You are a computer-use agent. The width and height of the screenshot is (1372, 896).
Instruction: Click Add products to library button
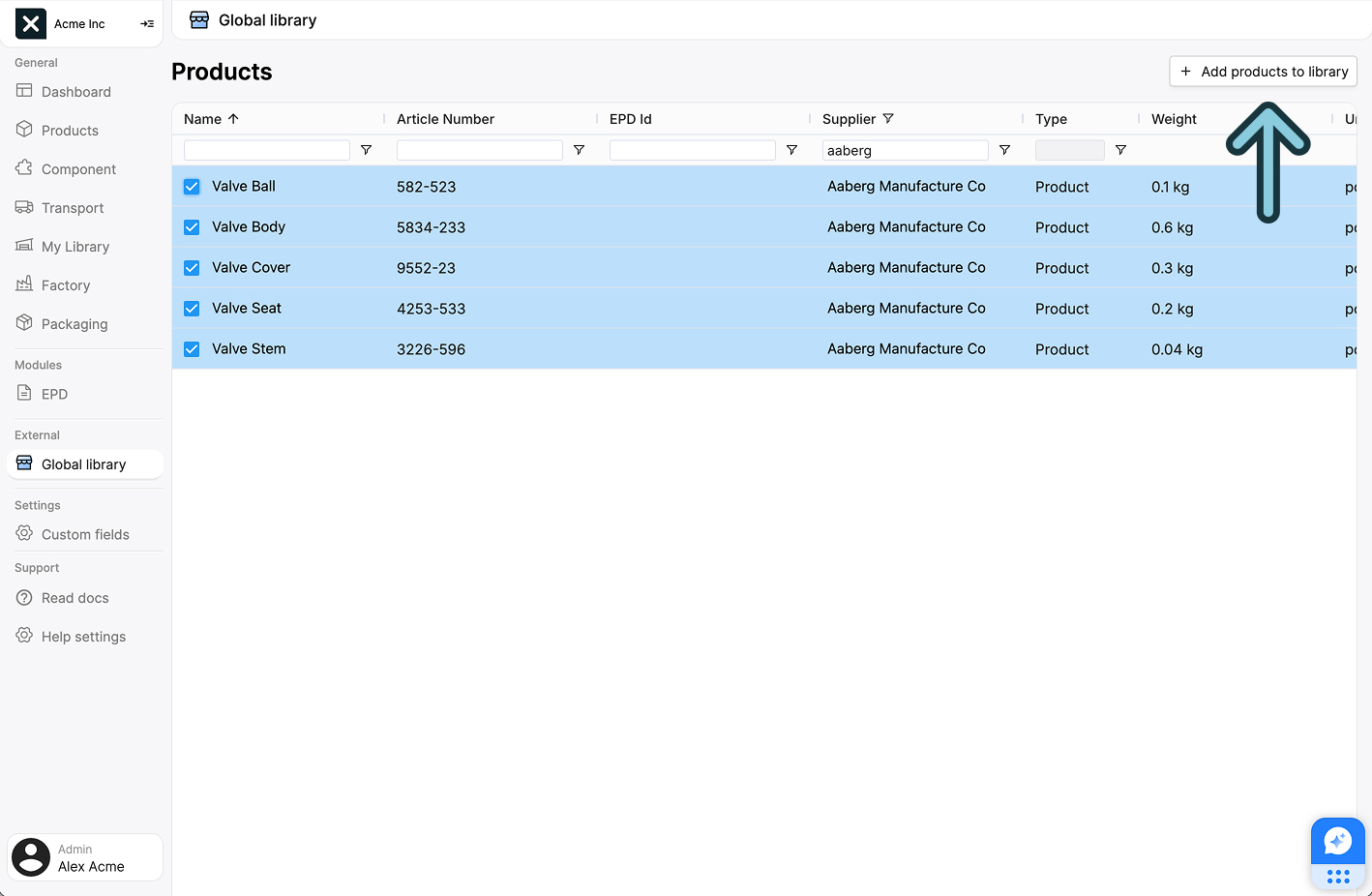[x=1263, y=72]
